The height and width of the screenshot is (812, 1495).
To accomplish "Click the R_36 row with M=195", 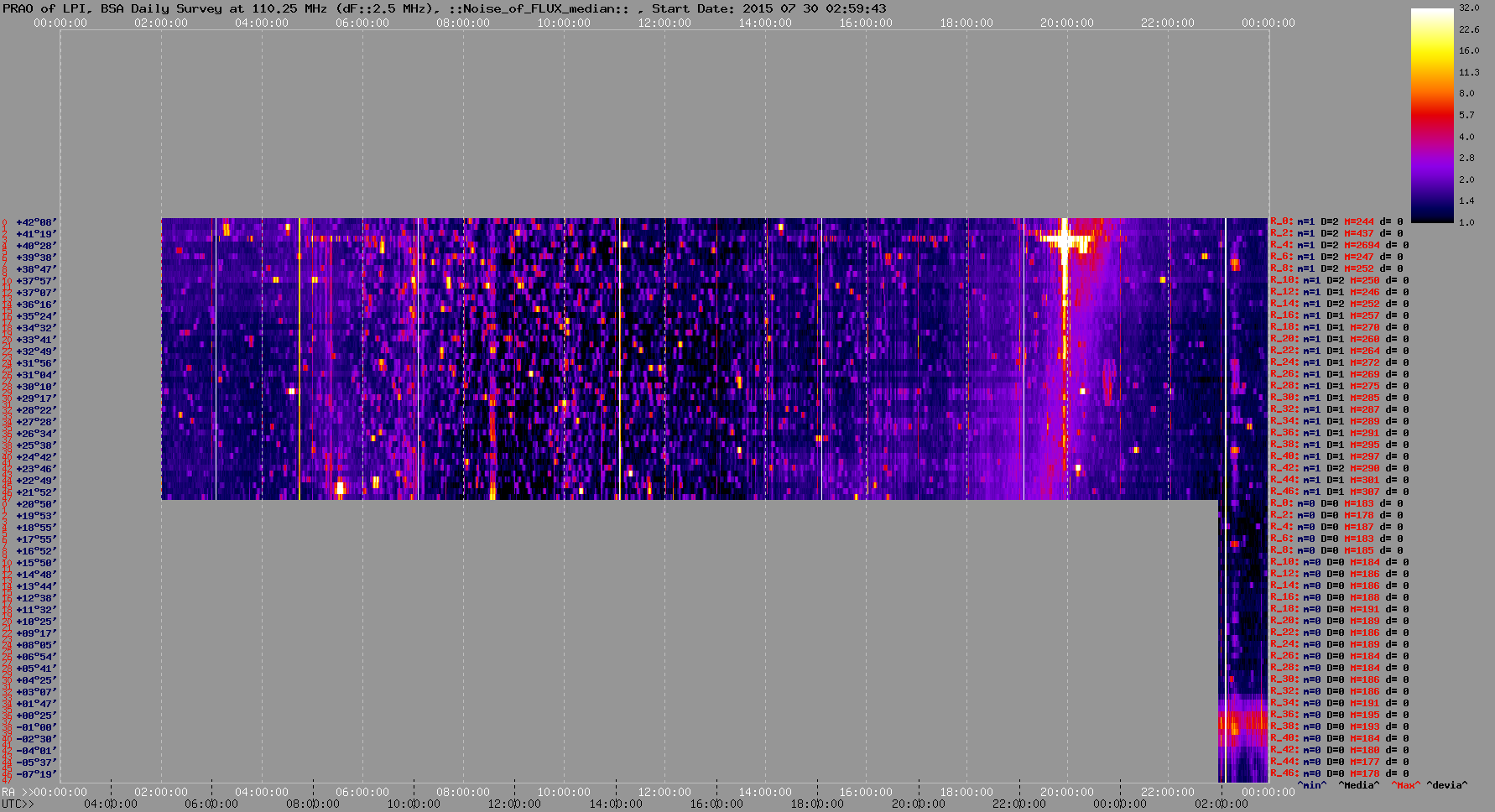I will 1340,715.
